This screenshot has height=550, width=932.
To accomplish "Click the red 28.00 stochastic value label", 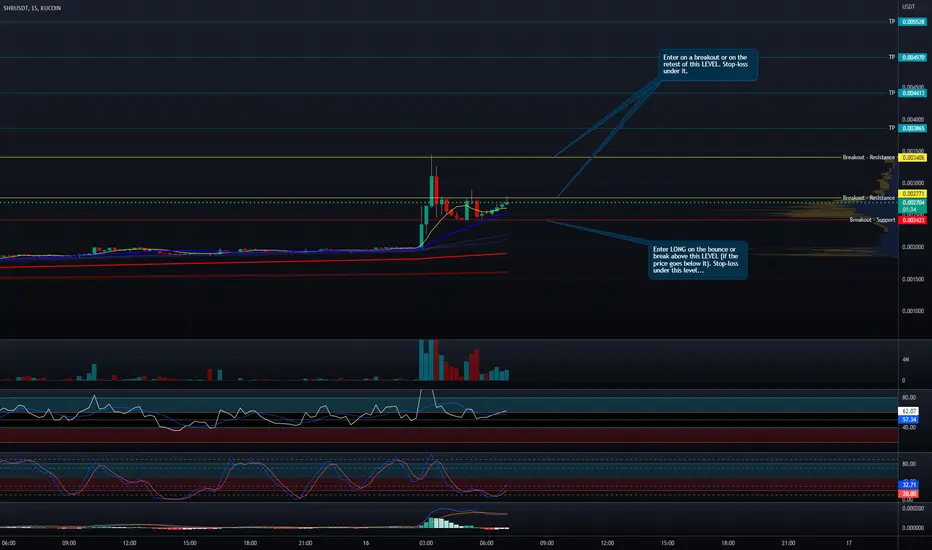I will [909, 494].
